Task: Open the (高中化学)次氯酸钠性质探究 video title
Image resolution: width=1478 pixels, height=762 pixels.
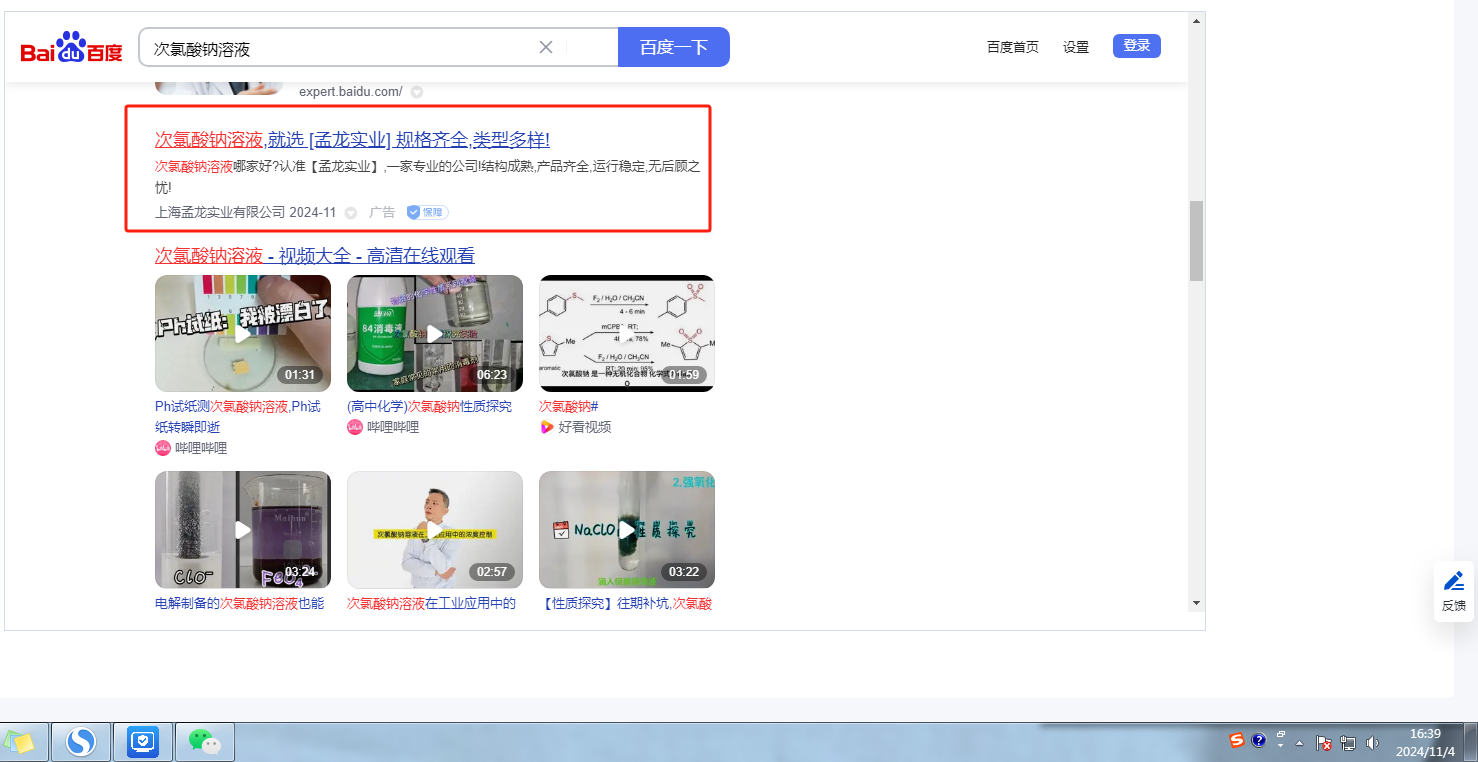Action: tap(429, 406)
